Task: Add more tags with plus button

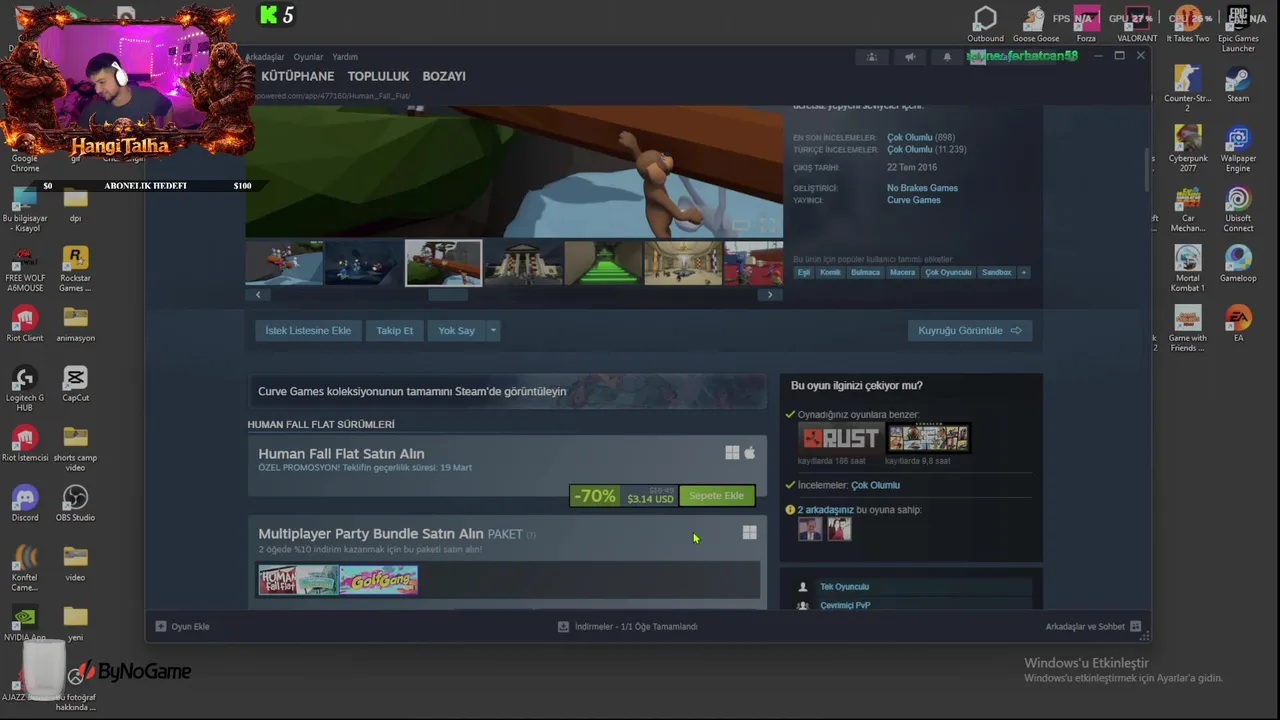Action: (x=1023, y=272)
